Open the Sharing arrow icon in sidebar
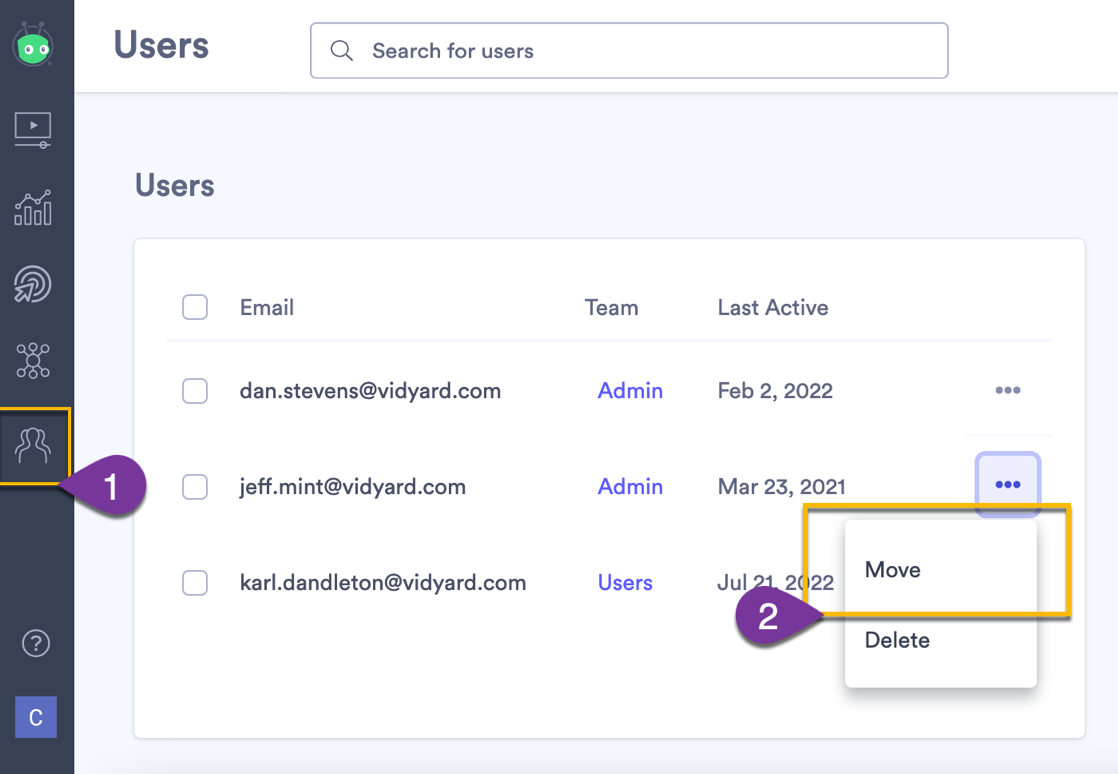The width and height of the screenshot is (1118, 774). pos(33,284)
